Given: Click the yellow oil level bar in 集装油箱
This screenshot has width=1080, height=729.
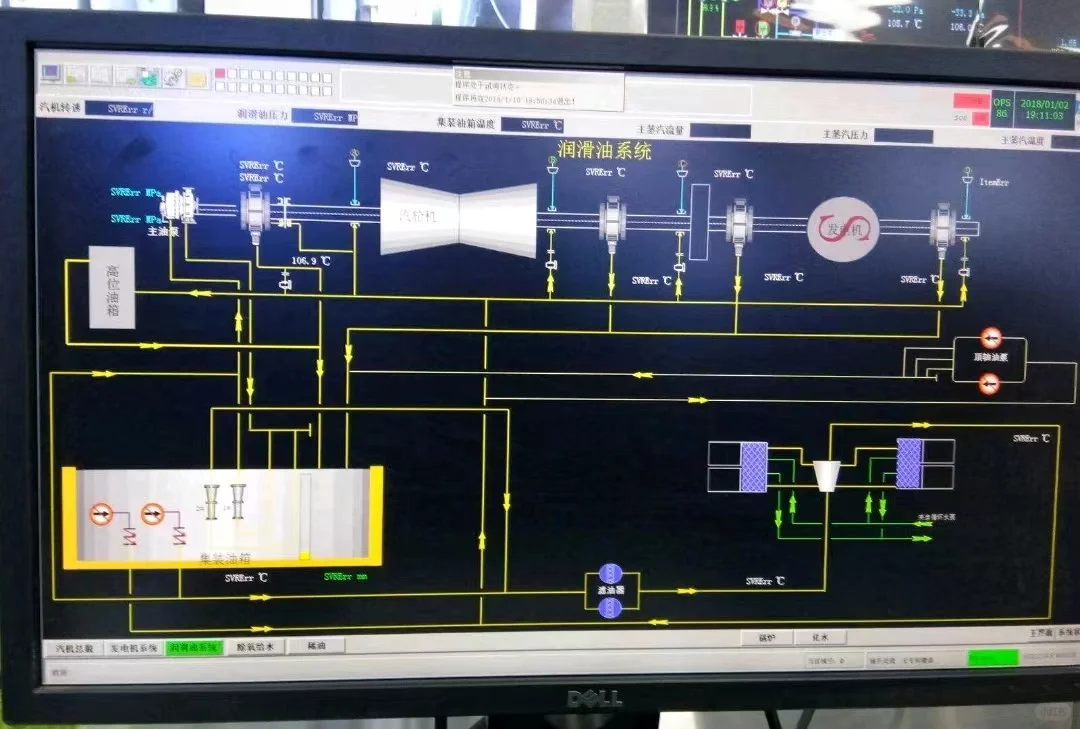Looking at the screenshot, I should (304, 555).
